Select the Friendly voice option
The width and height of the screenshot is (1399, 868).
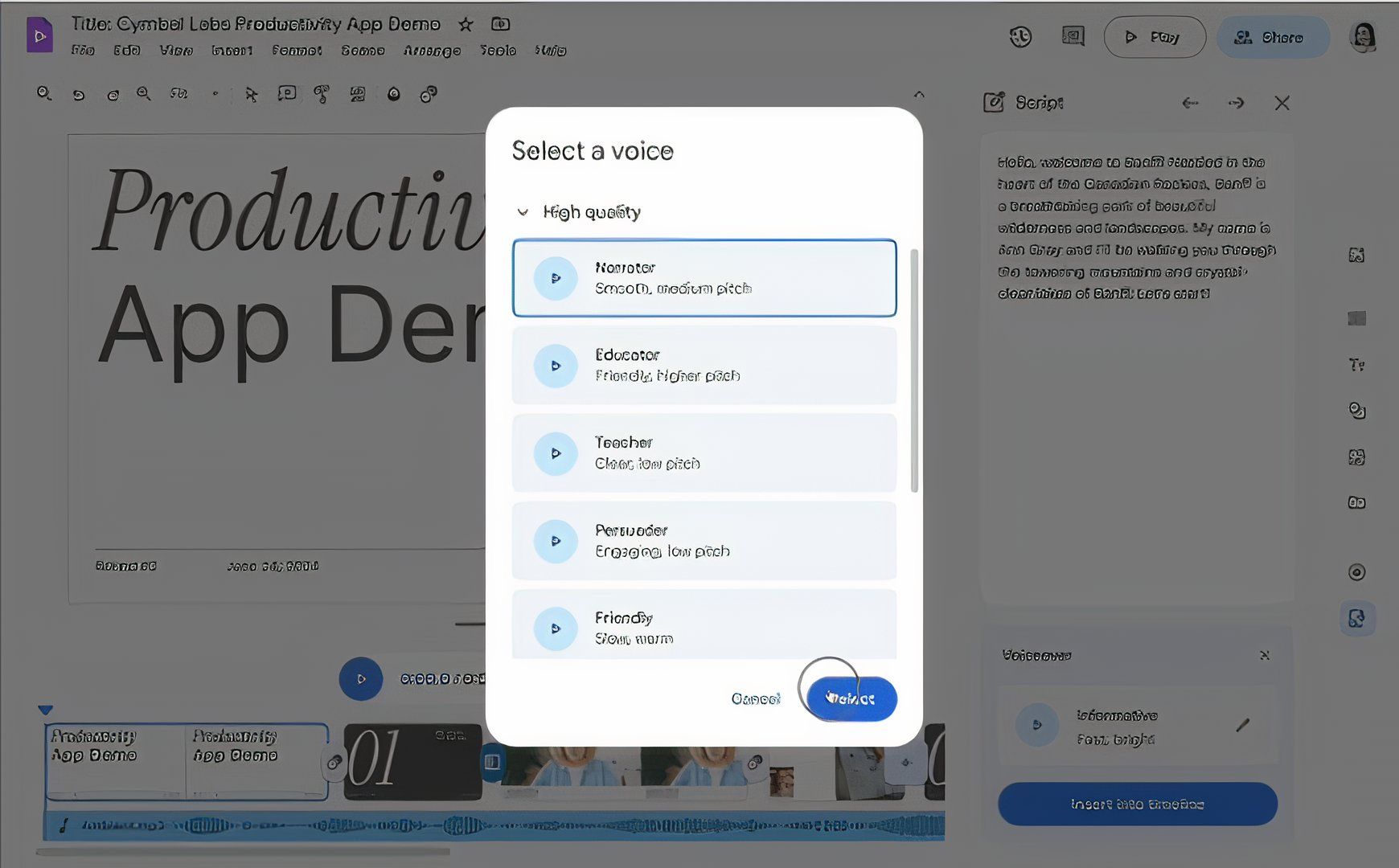704,627
